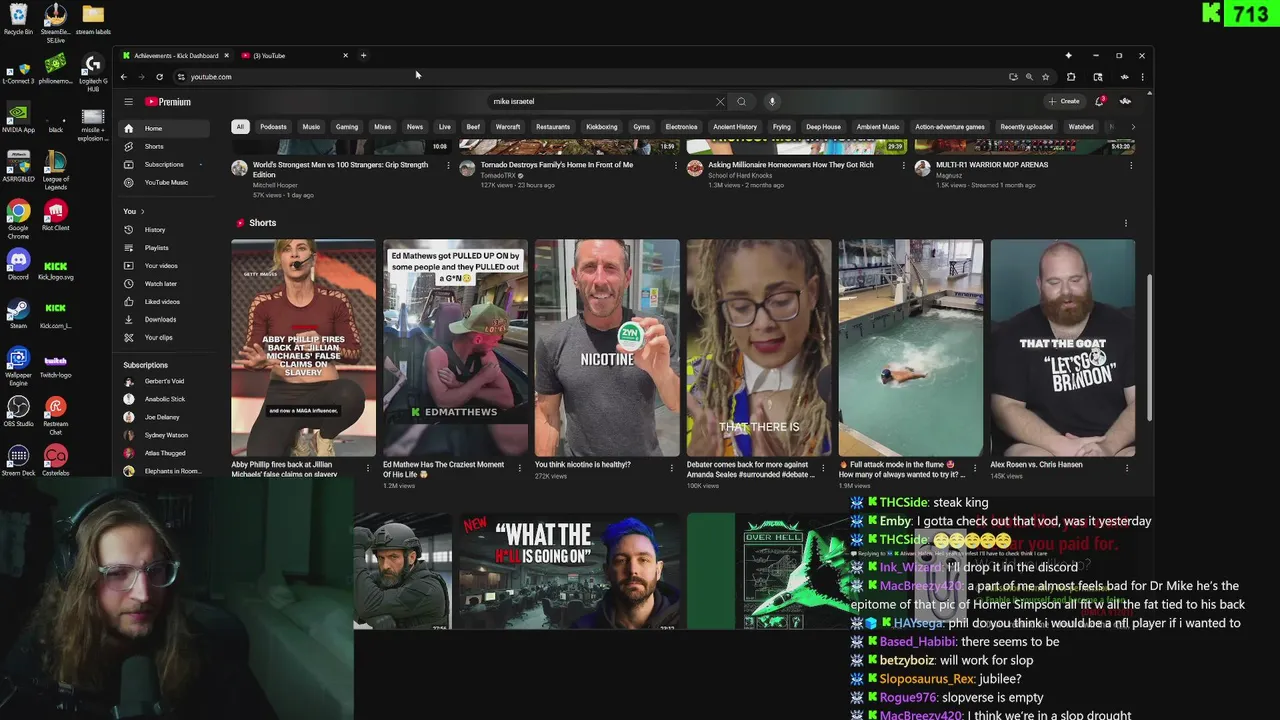1280x720 pixels.
Task: Select the Ancient History filter chip
Action: pyautogui.click(x=735, y=127)
